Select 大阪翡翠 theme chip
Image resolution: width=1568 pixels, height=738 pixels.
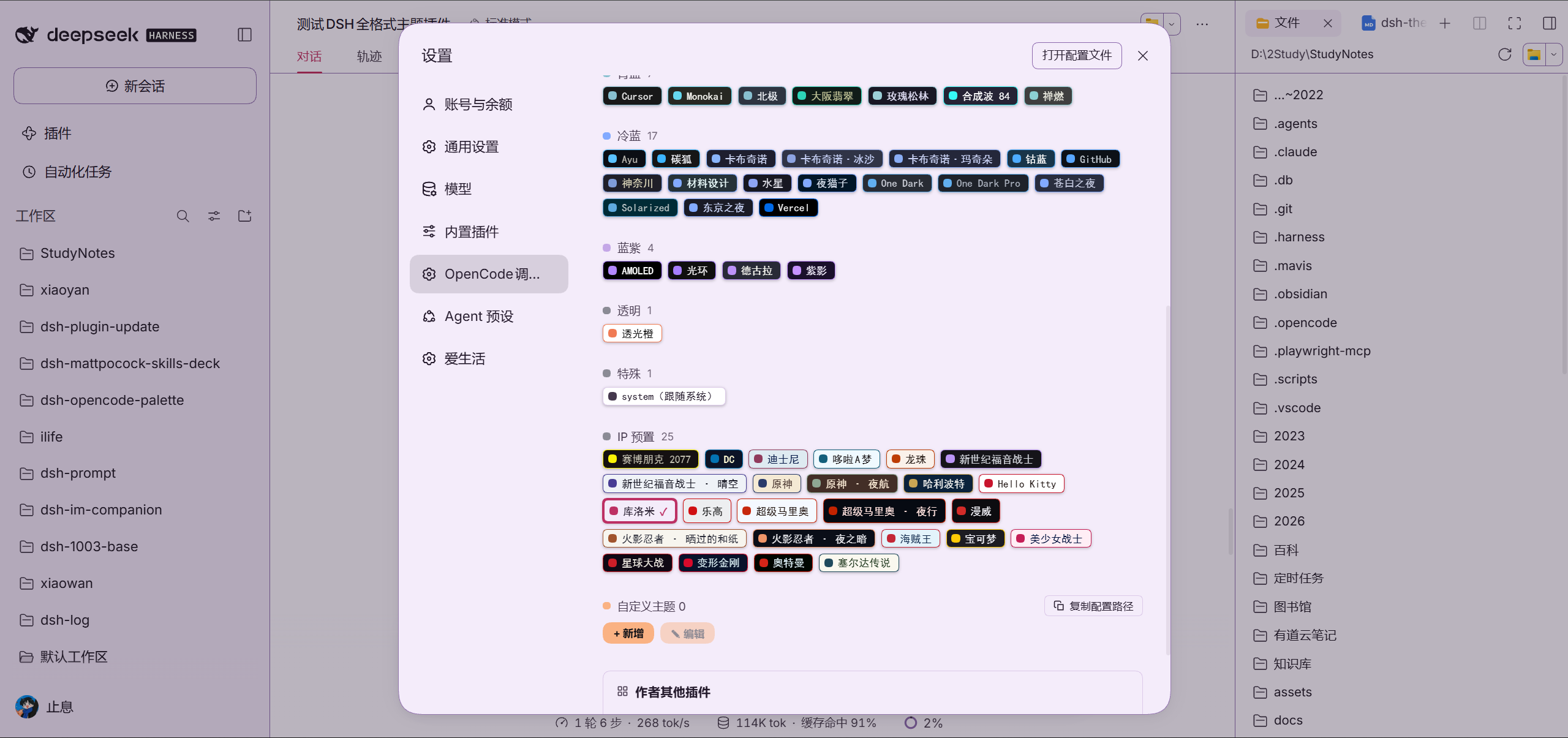click(826, 96)
